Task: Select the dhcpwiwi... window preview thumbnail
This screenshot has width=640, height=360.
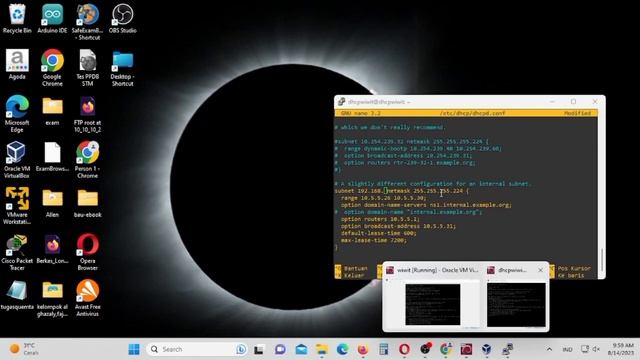Action: click(x=516, y=304)
